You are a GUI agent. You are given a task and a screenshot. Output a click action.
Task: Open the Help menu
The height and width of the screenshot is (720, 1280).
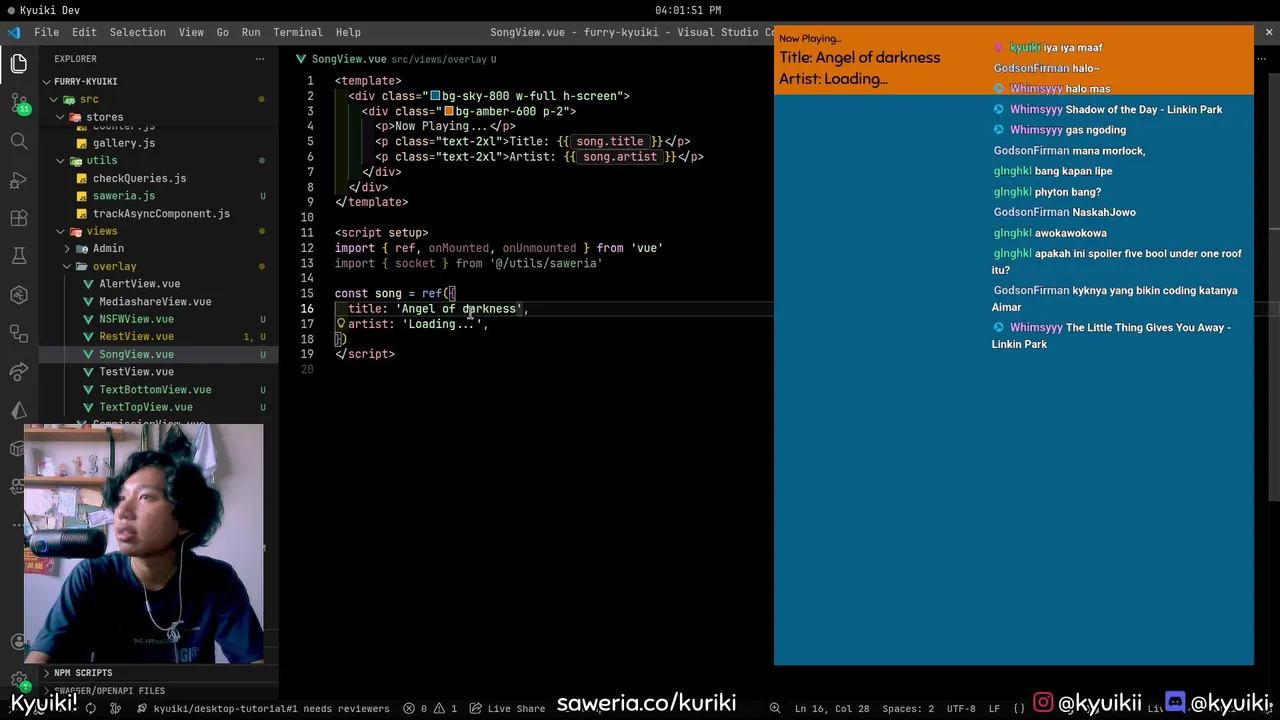pyautogui.click(x=348, y=32)
